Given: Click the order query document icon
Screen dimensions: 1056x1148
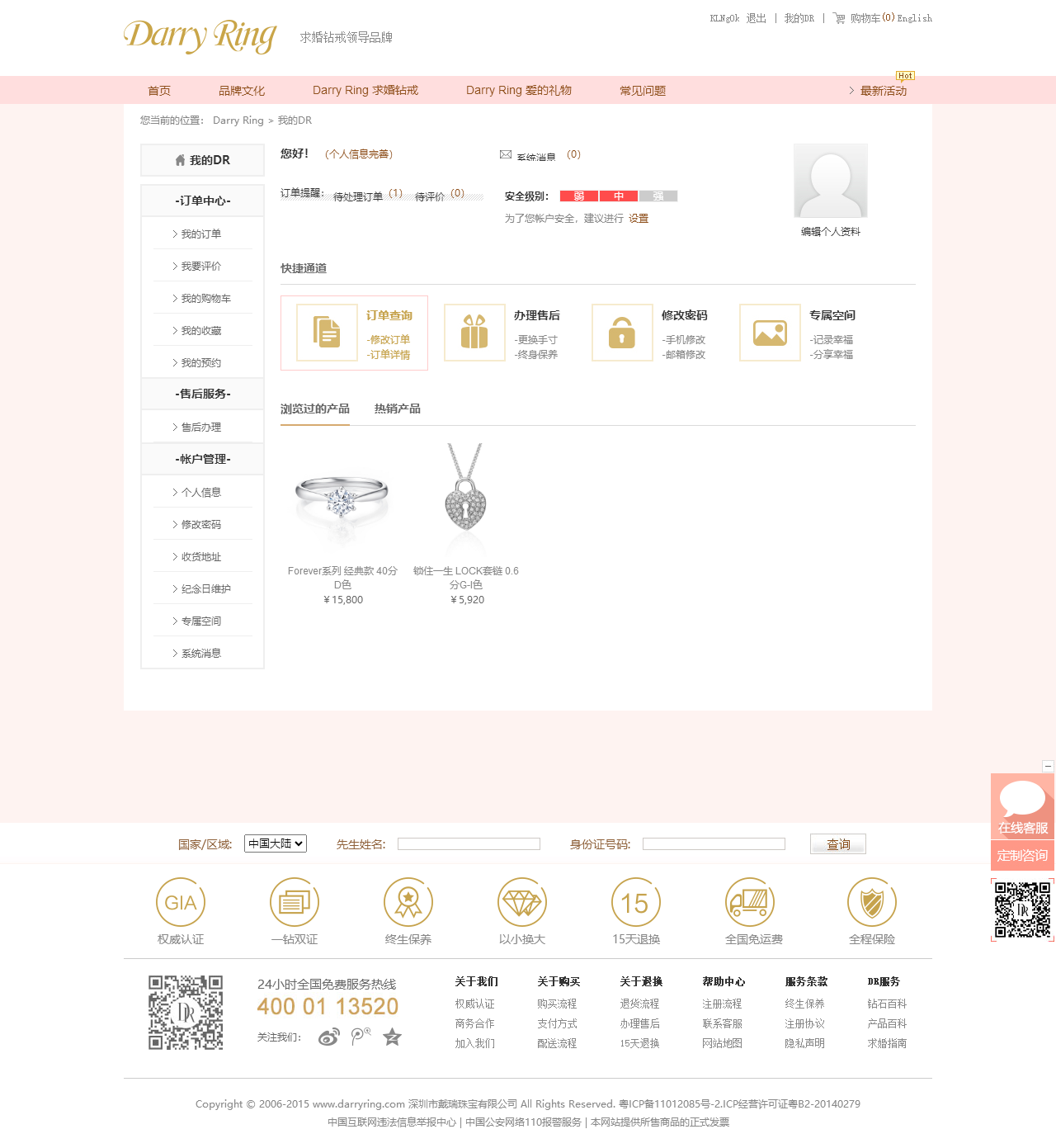Looking at the screenshot, I should coord(327,333).
